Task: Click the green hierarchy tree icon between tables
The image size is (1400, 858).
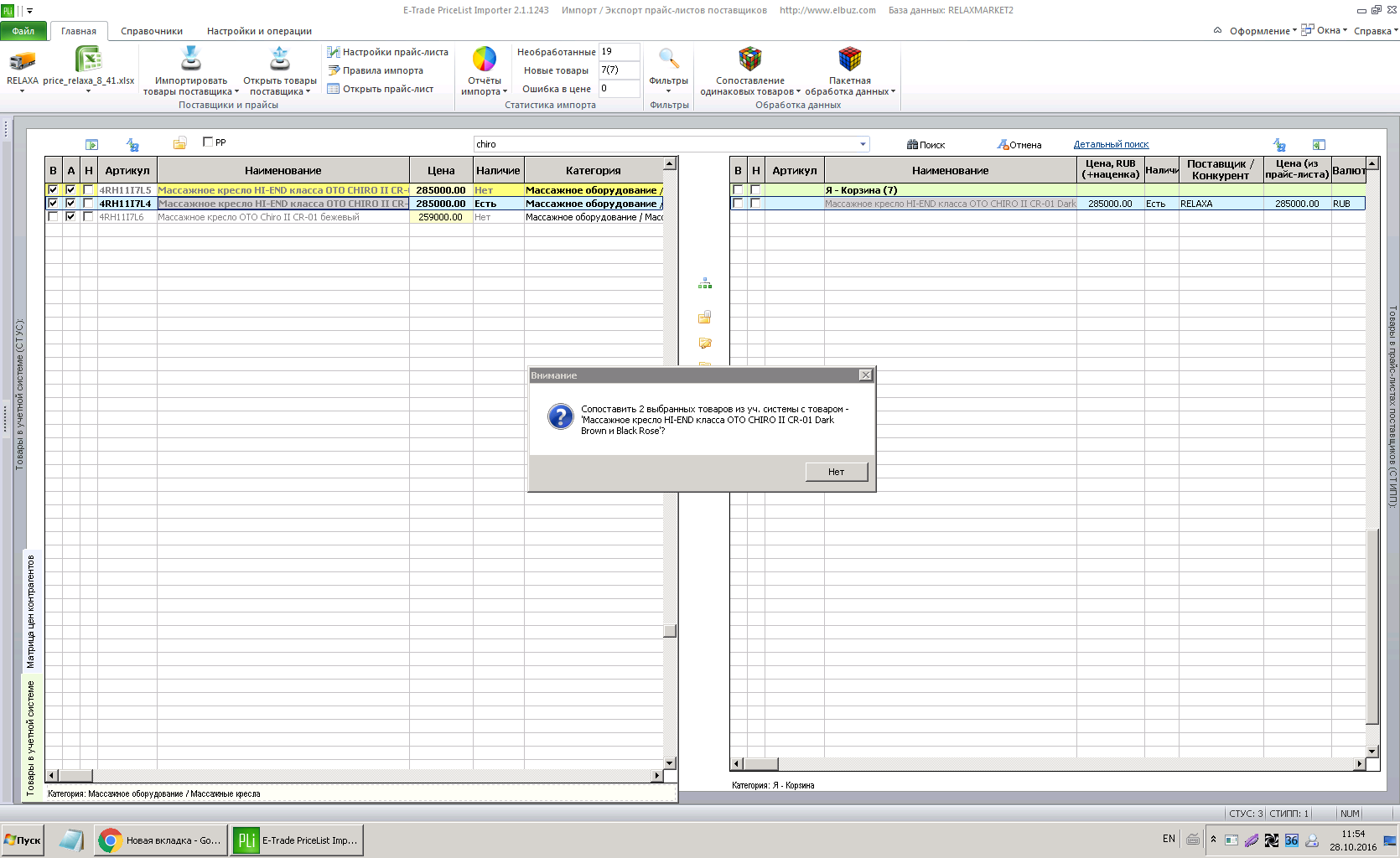Action: pyautogui.click(x=705, y=284)
